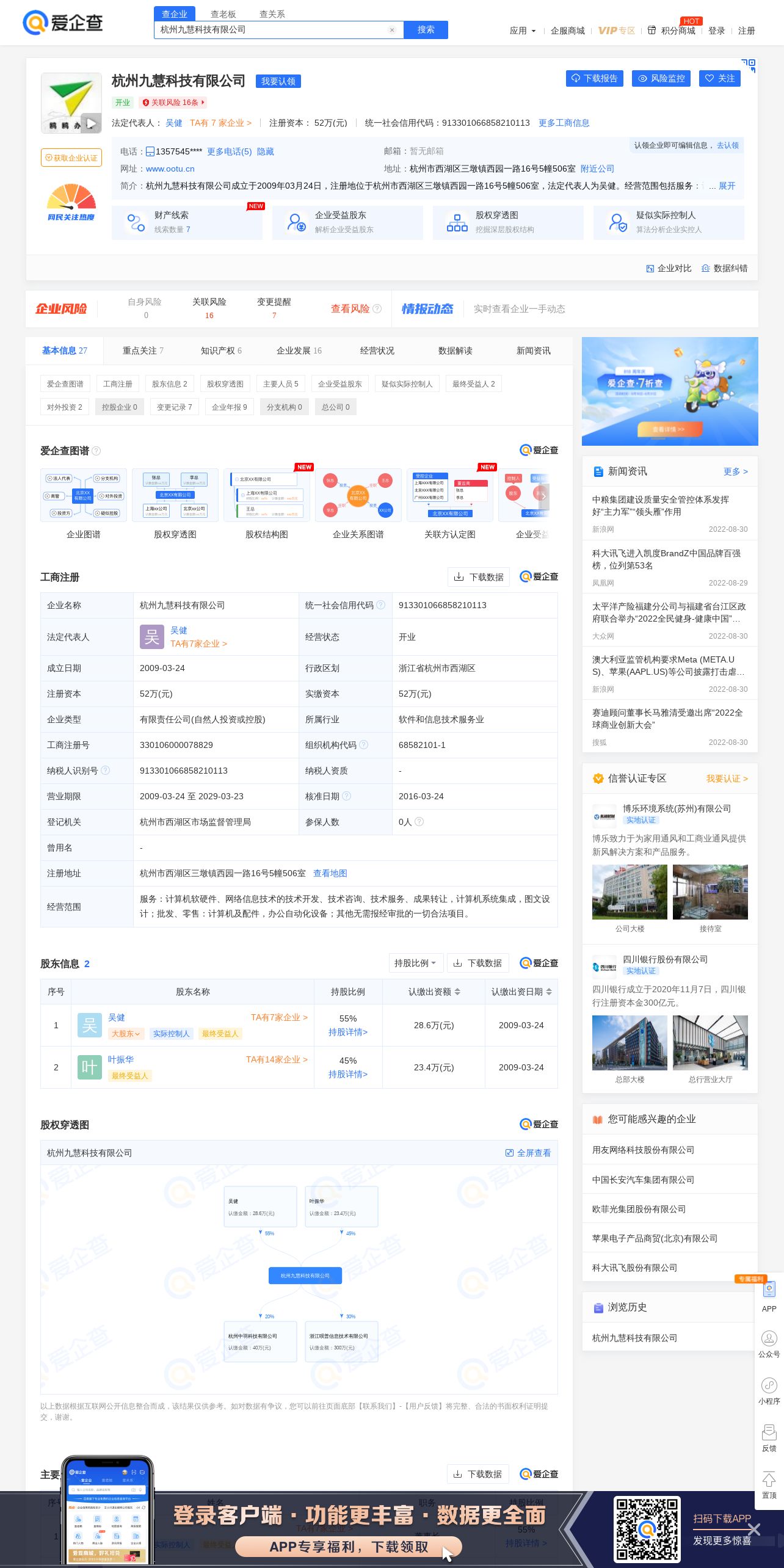Open the 持股比例 dropdown filter
Image resolution: width=784 pixels, height=1568 pixels.
pyautogui.click(x=415, y=963)
